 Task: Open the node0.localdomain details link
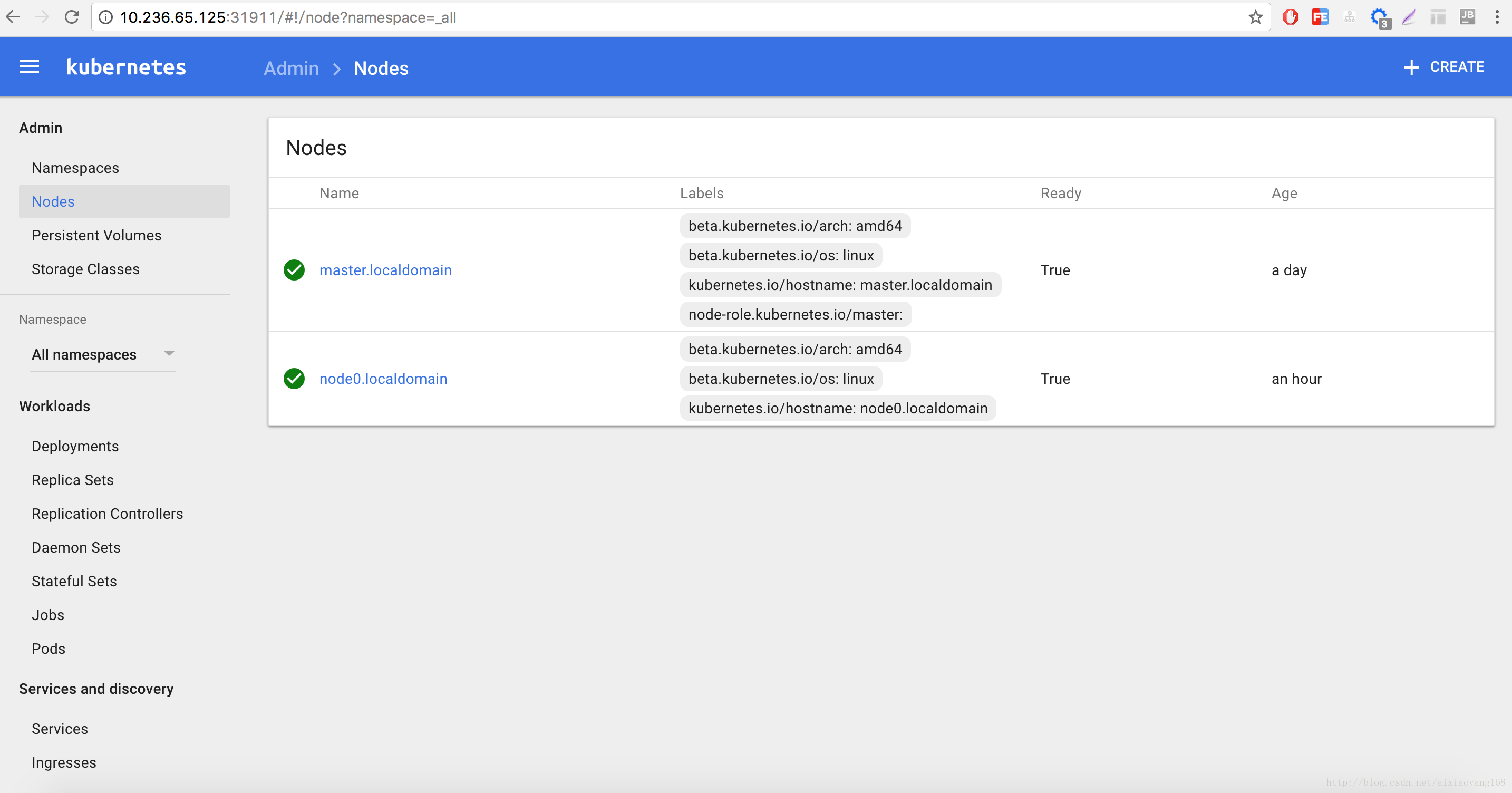coord(383,379)
